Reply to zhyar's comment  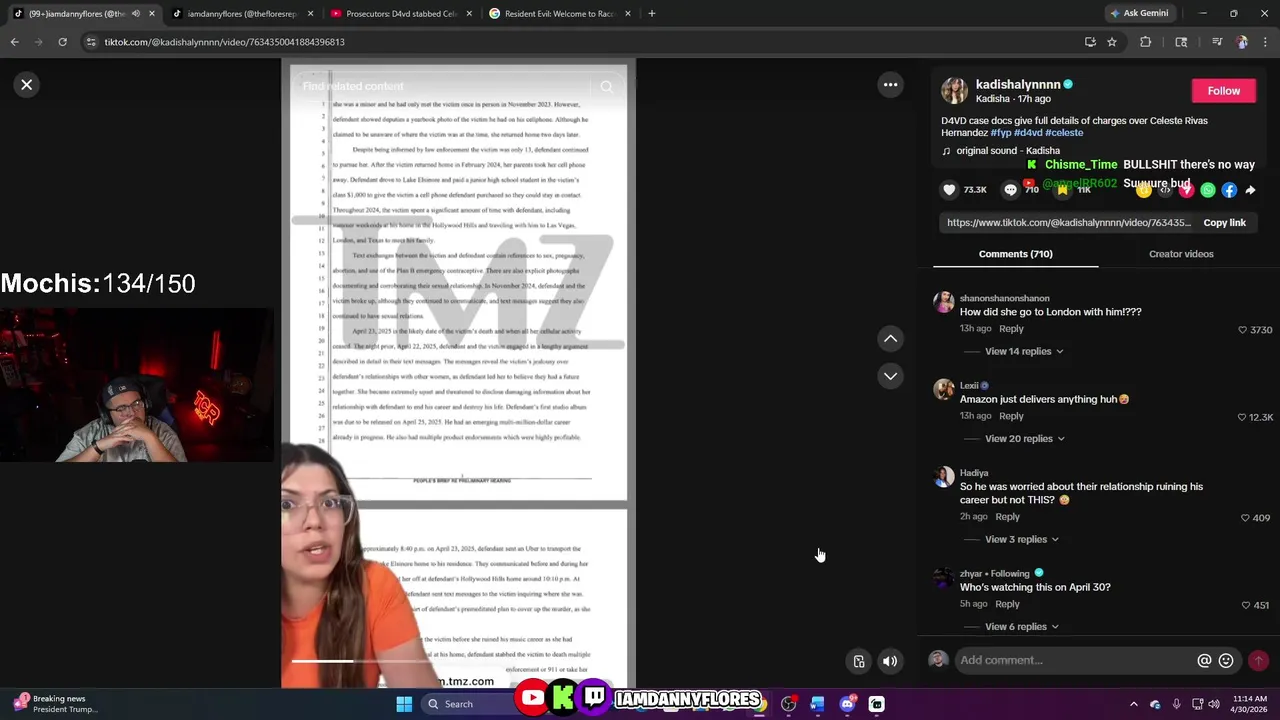pos(1007,604)
